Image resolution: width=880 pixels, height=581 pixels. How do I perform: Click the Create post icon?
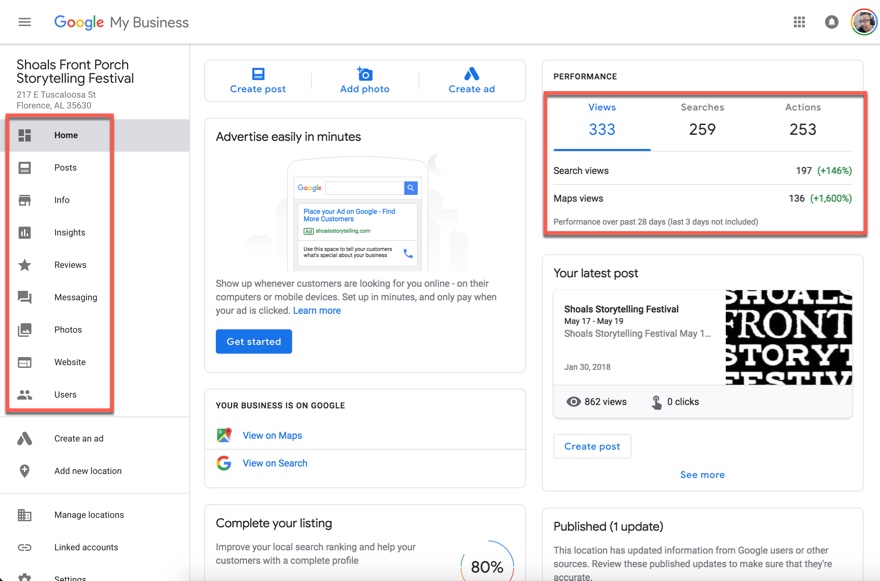click(x=258, y=74)
